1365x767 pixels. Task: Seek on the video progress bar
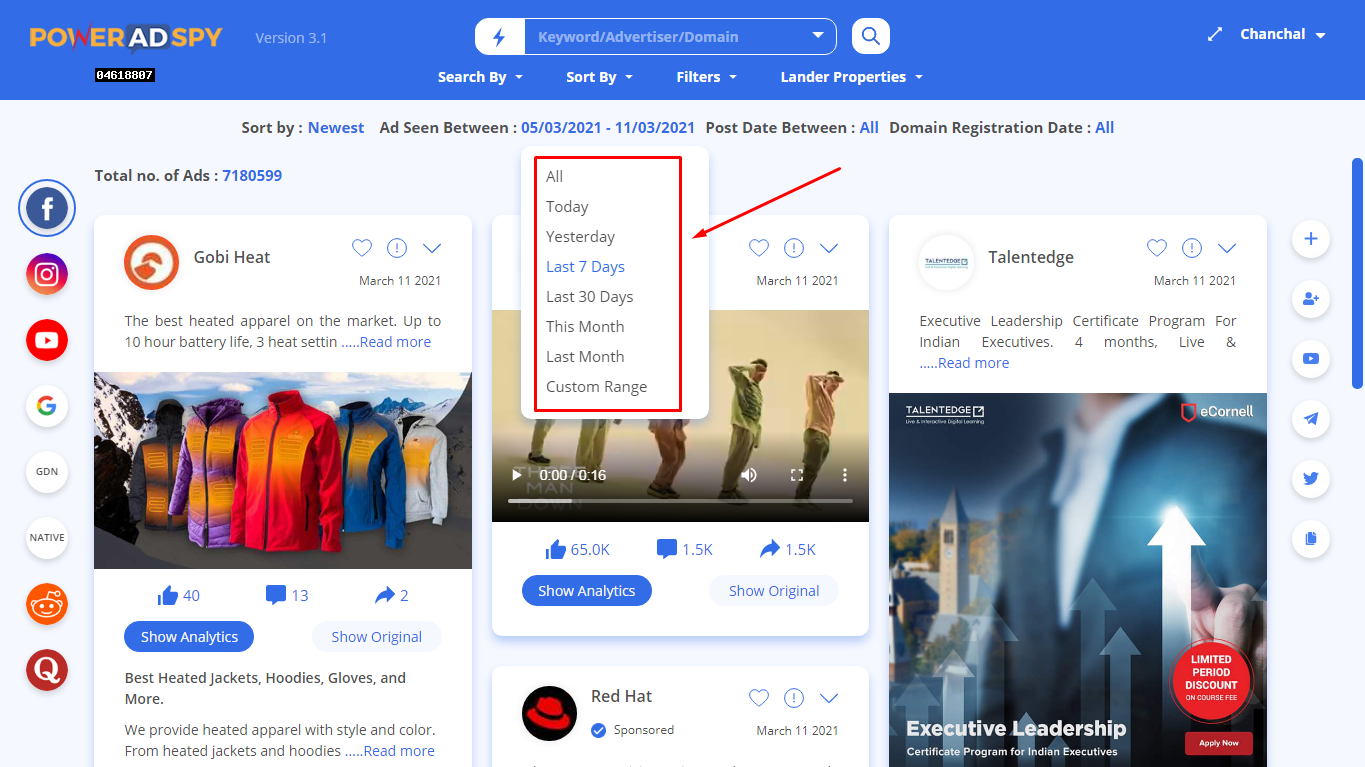pos(680,501)
